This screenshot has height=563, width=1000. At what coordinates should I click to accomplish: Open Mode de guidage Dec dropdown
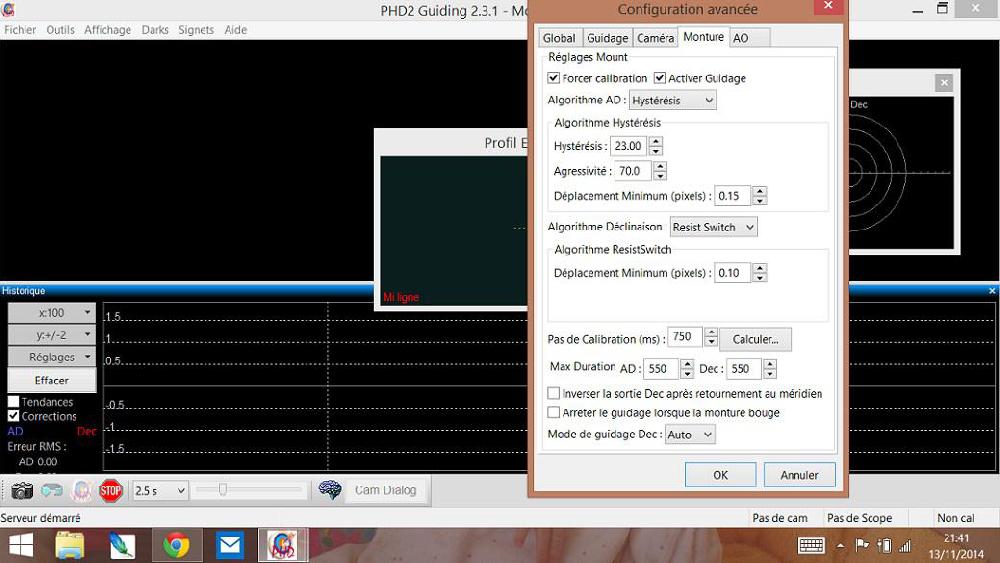coord(690,435)
